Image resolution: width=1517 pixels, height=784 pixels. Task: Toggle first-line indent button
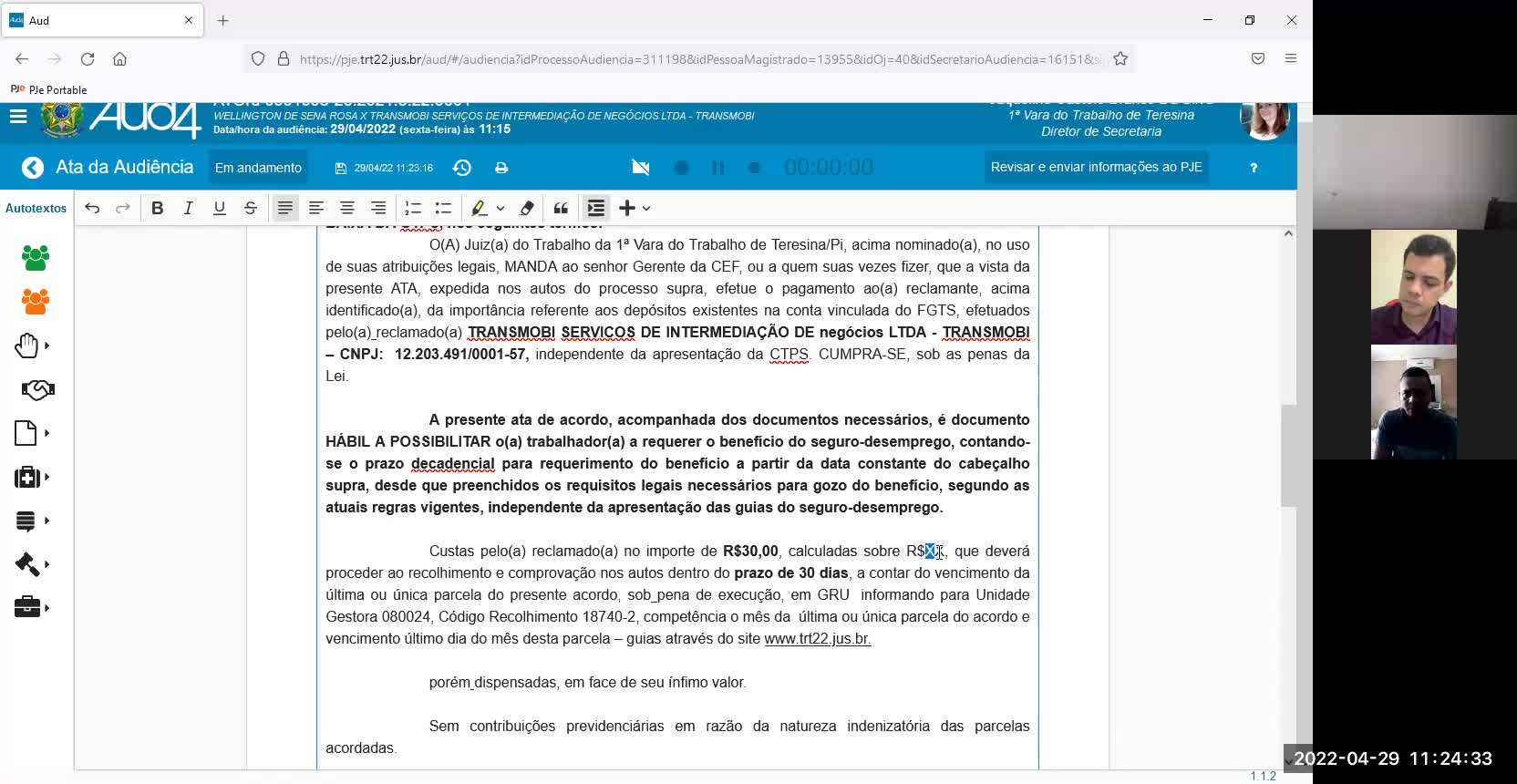(x=596, y=208)
